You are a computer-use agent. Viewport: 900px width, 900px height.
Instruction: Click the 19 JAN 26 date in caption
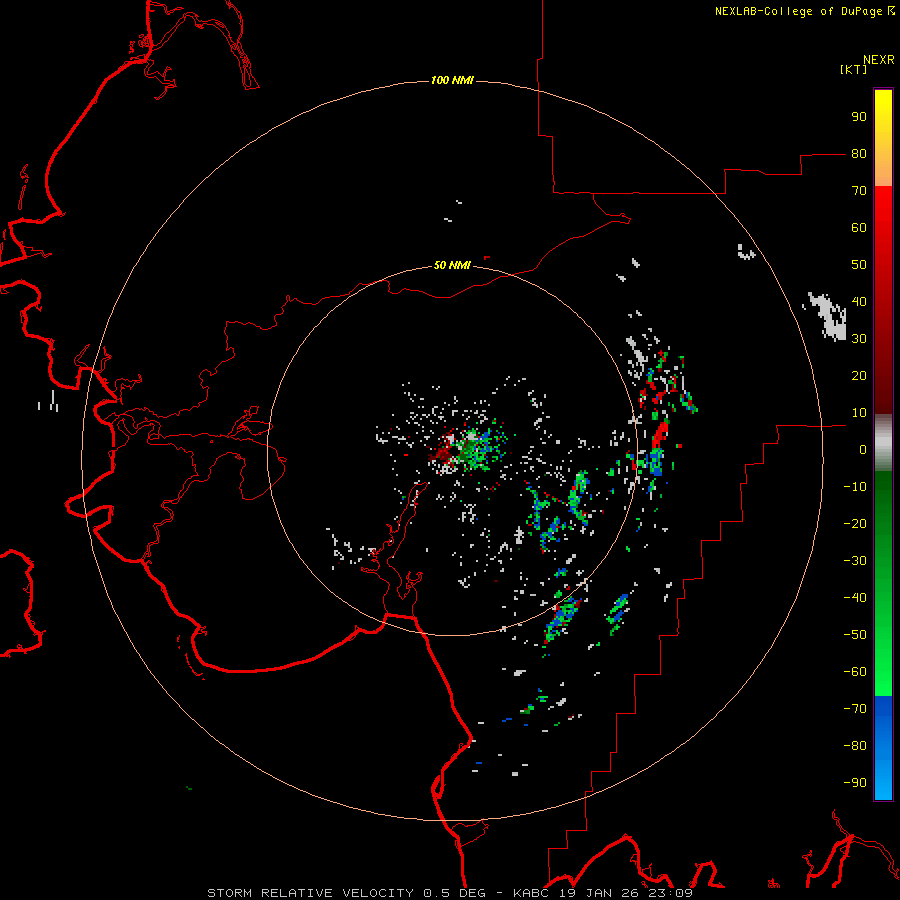(x=600, y=893)
